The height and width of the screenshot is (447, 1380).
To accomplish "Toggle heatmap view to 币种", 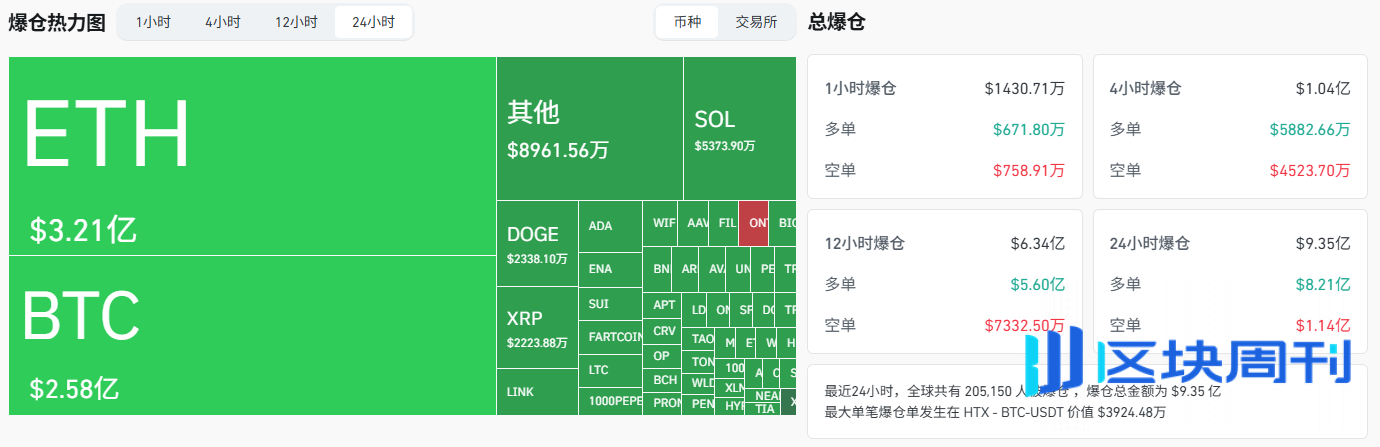I will point(688,22).
